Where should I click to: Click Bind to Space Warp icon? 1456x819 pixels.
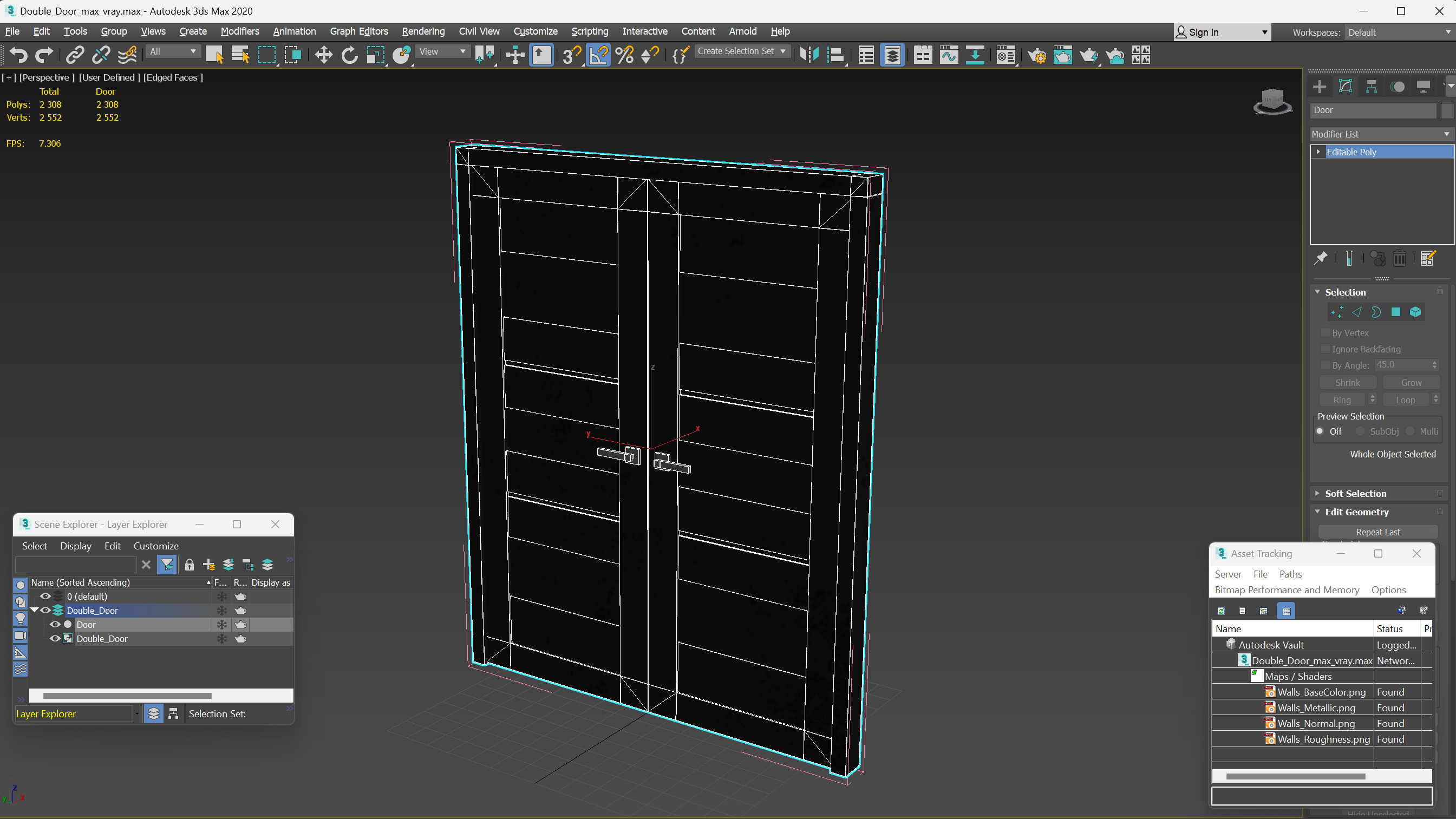127,55
